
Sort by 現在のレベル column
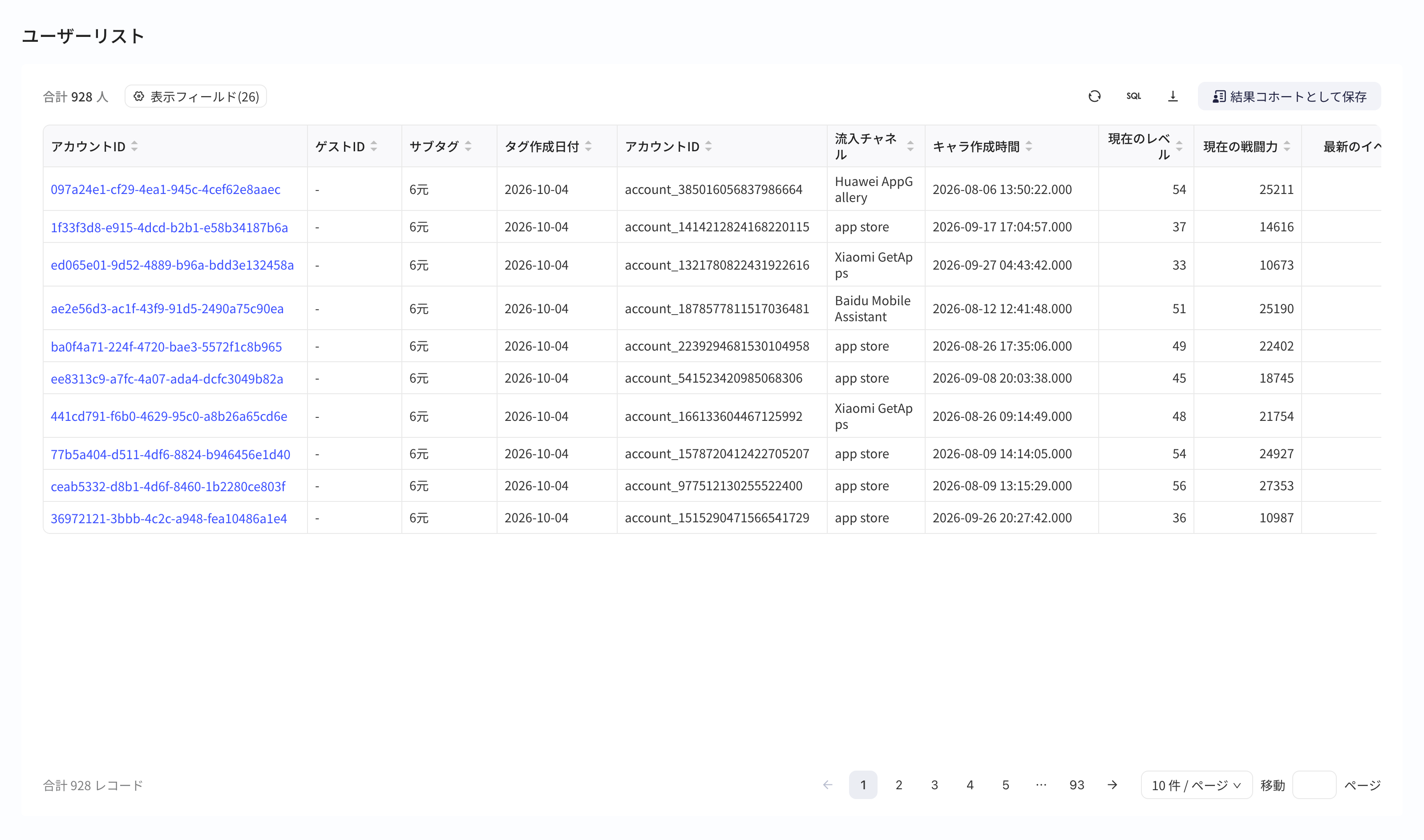1179,146
